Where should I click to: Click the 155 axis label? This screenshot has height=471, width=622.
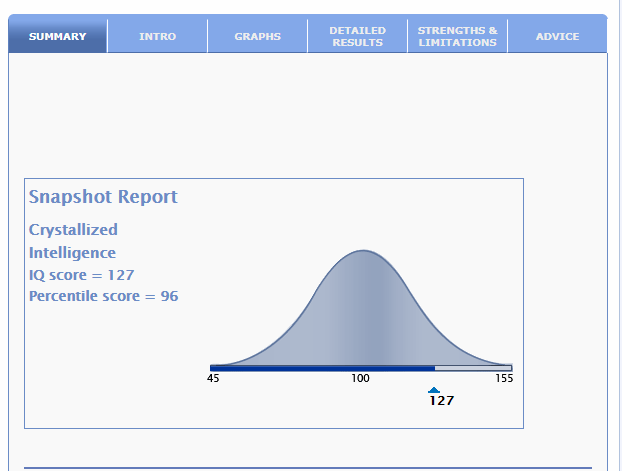[x=505, y=379]
